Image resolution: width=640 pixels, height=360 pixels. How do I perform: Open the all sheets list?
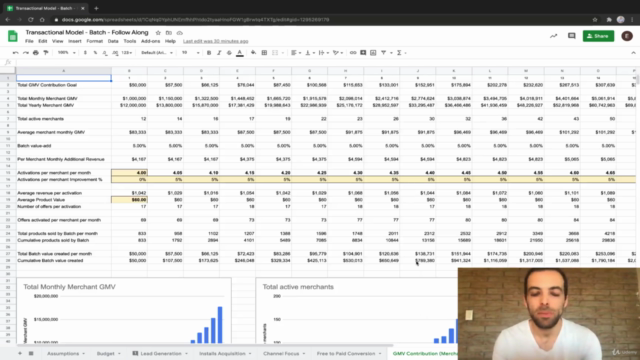click(31, 353)
